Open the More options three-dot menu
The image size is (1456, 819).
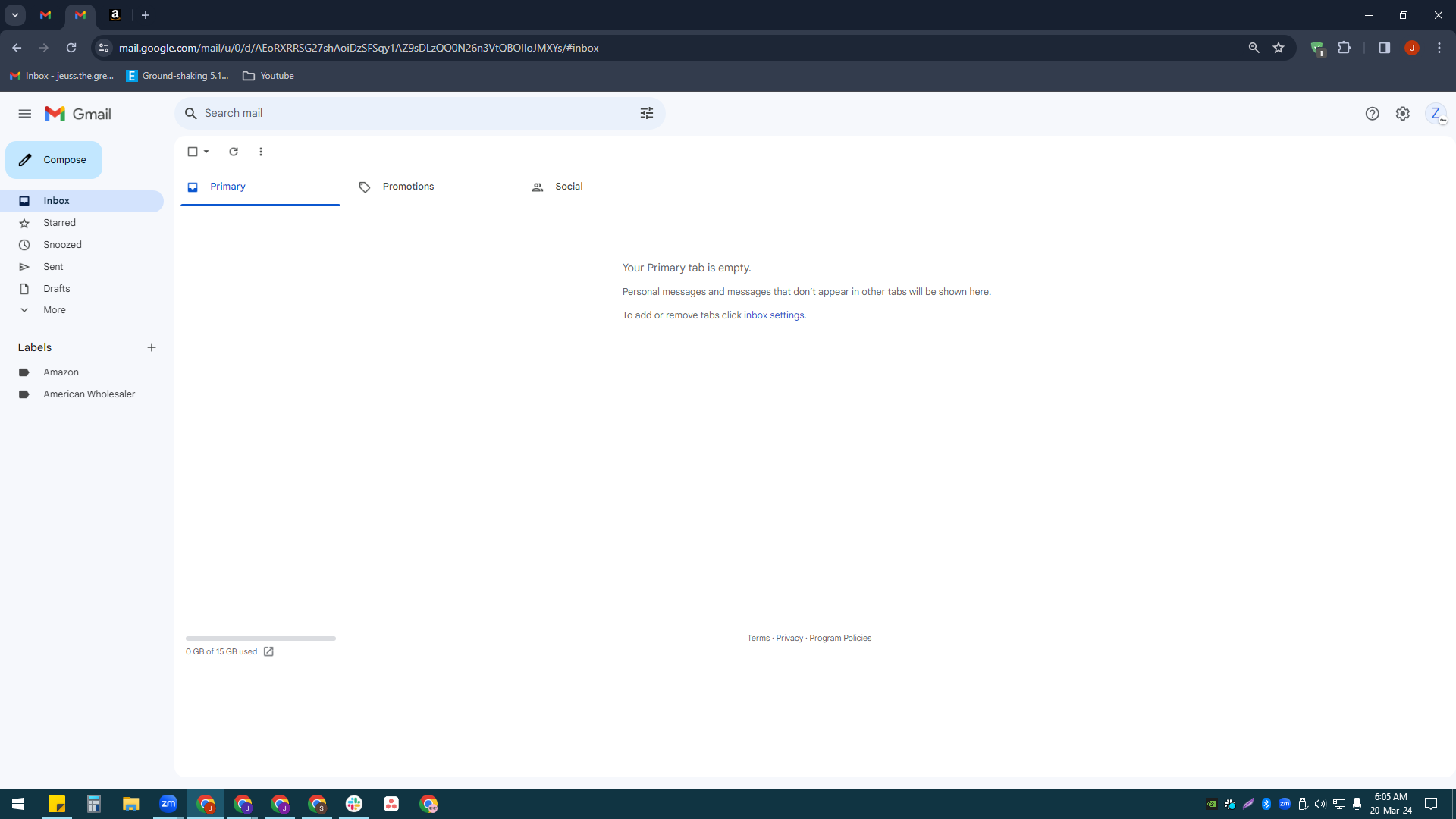click(x=261, y=152)
